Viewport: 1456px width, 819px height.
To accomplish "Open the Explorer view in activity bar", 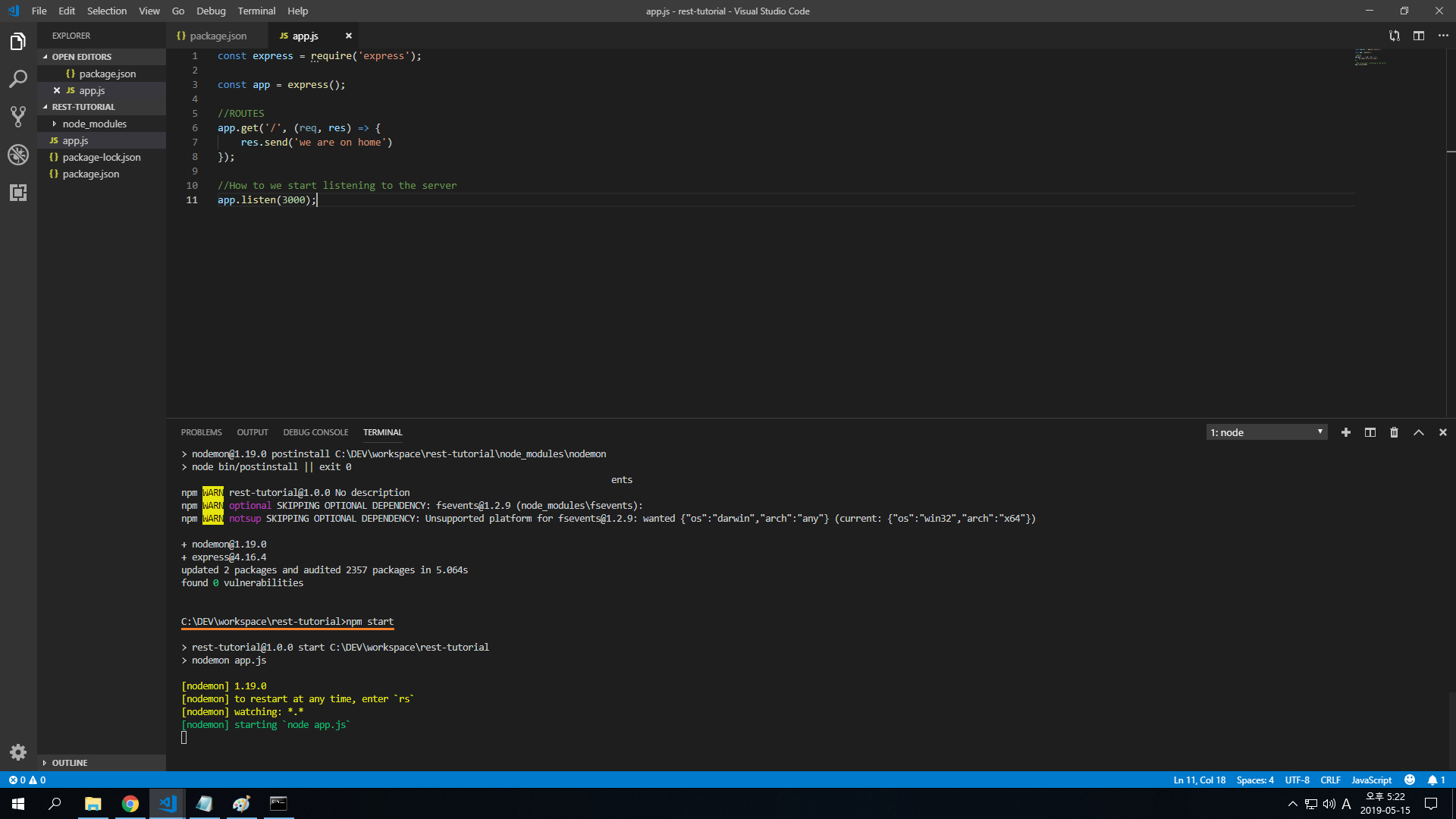I will pos(18,41).
